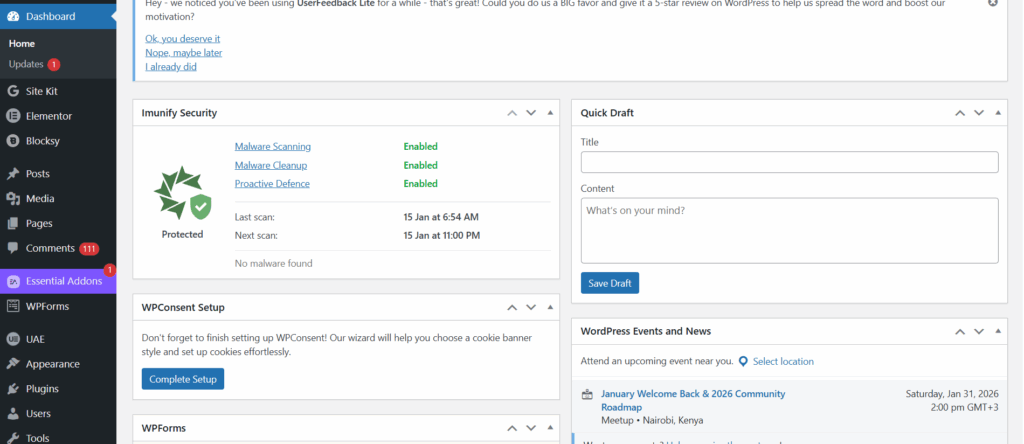
Task: Click "I already did" link
Action: [171, 67]
